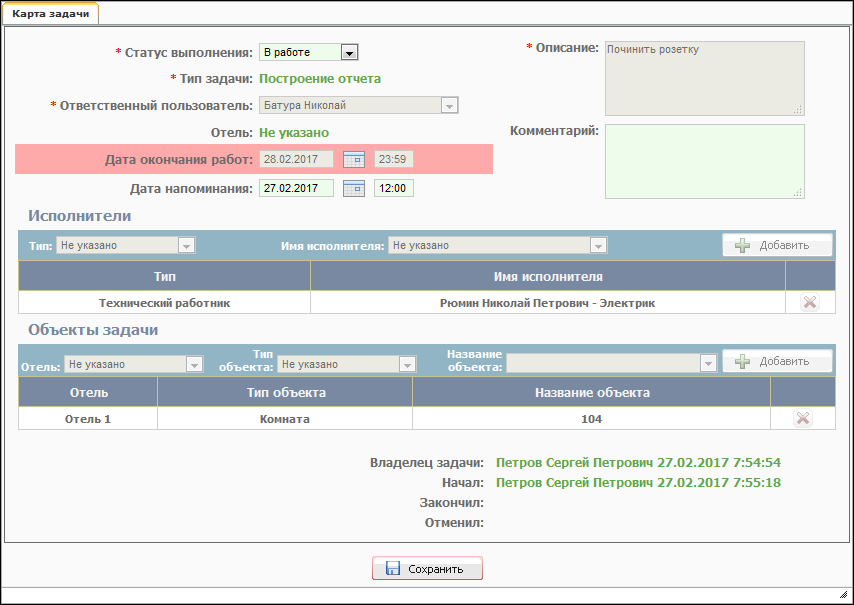
Task: Click the Описание text area
Action: pos(704,78)
